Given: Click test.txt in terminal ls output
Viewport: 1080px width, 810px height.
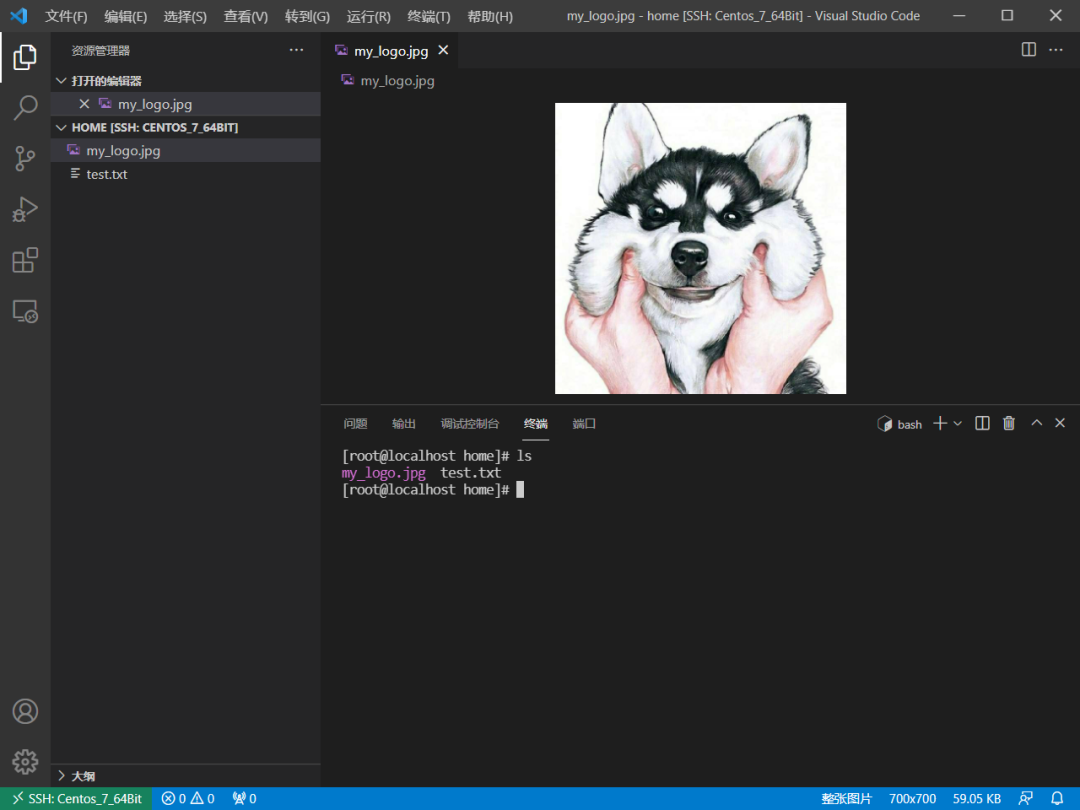Looking at the screenshot, I should point(470,472).
